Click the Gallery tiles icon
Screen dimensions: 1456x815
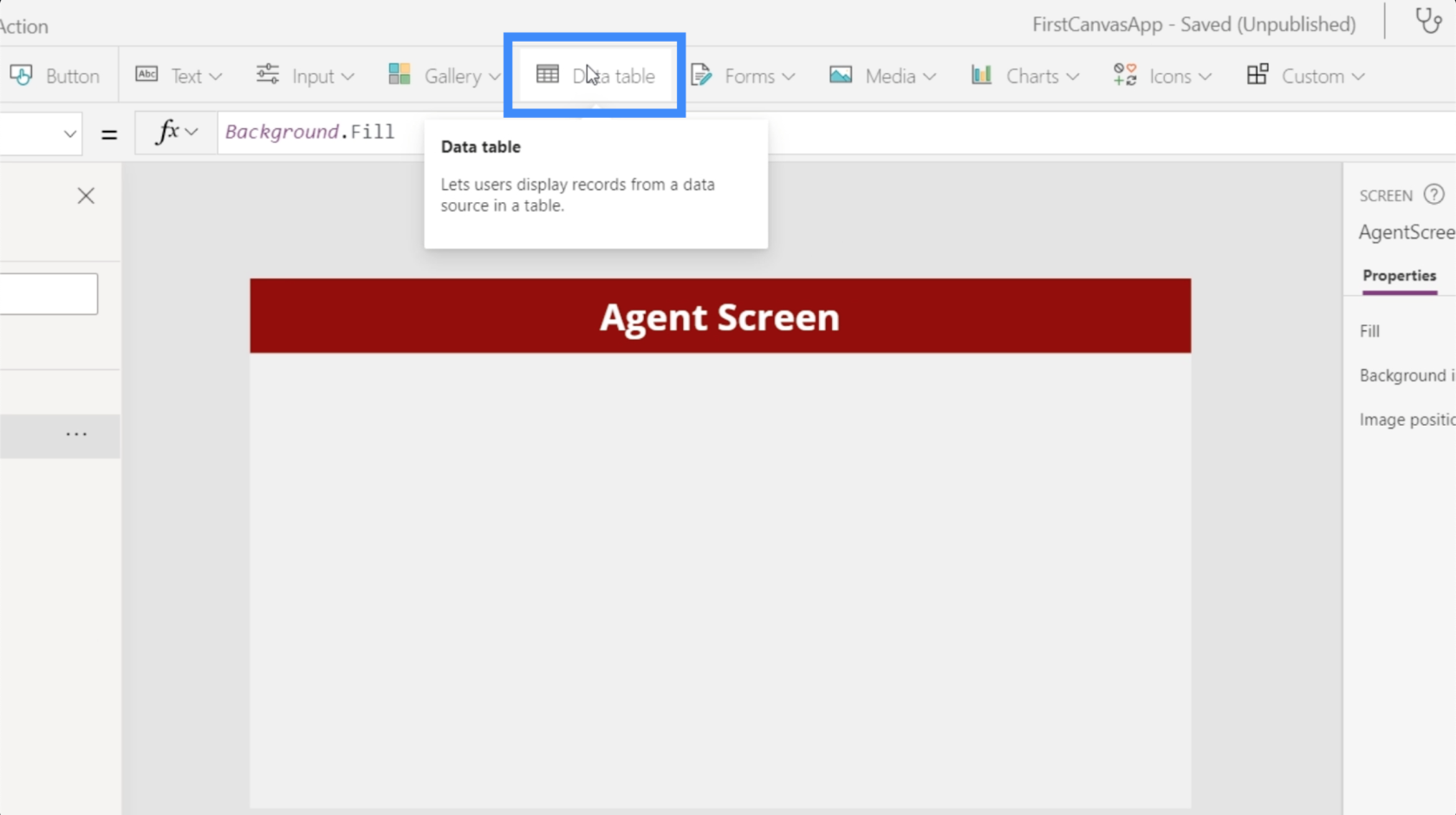[x=400, y=75]
